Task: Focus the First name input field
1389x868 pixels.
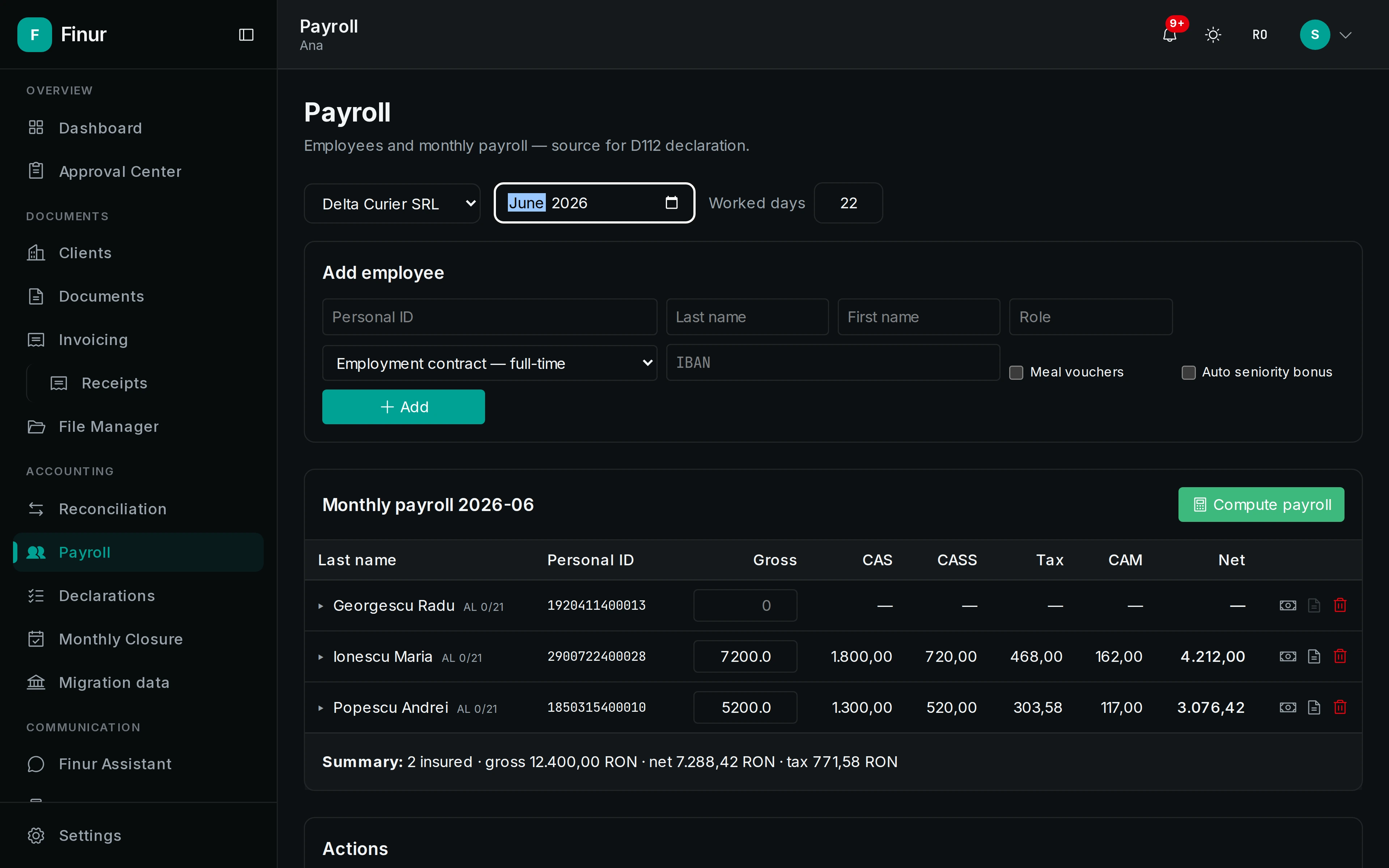Action: [918, 317]
